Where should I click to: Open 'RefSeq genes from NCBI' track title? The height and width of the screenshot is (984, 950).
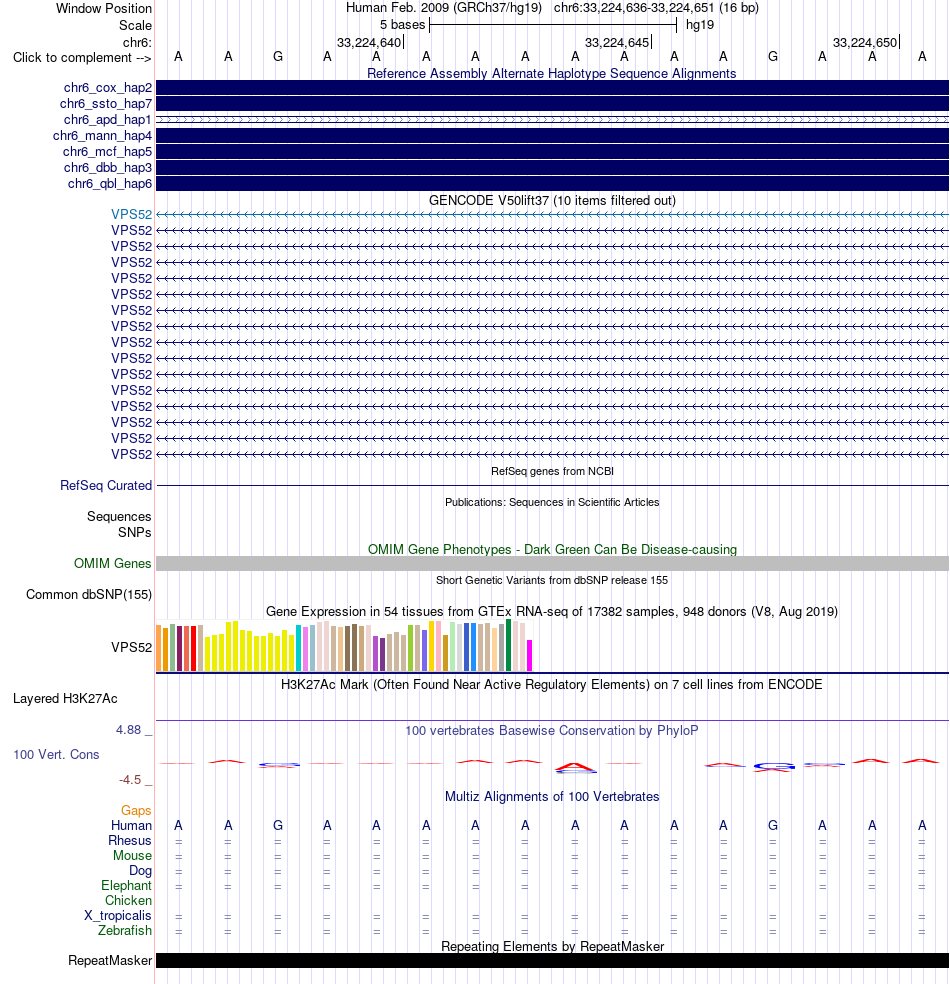tap(552, 471)
